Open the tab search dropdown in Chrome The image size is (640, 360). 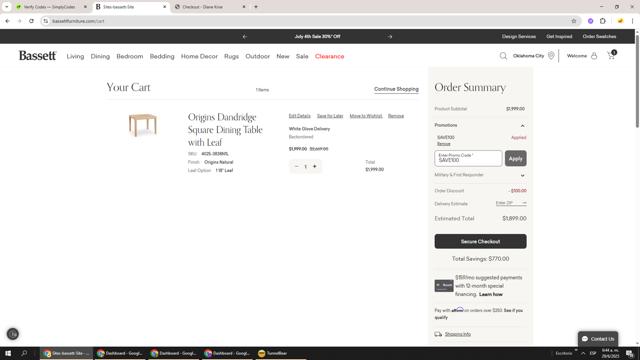(x=7, y=7)
